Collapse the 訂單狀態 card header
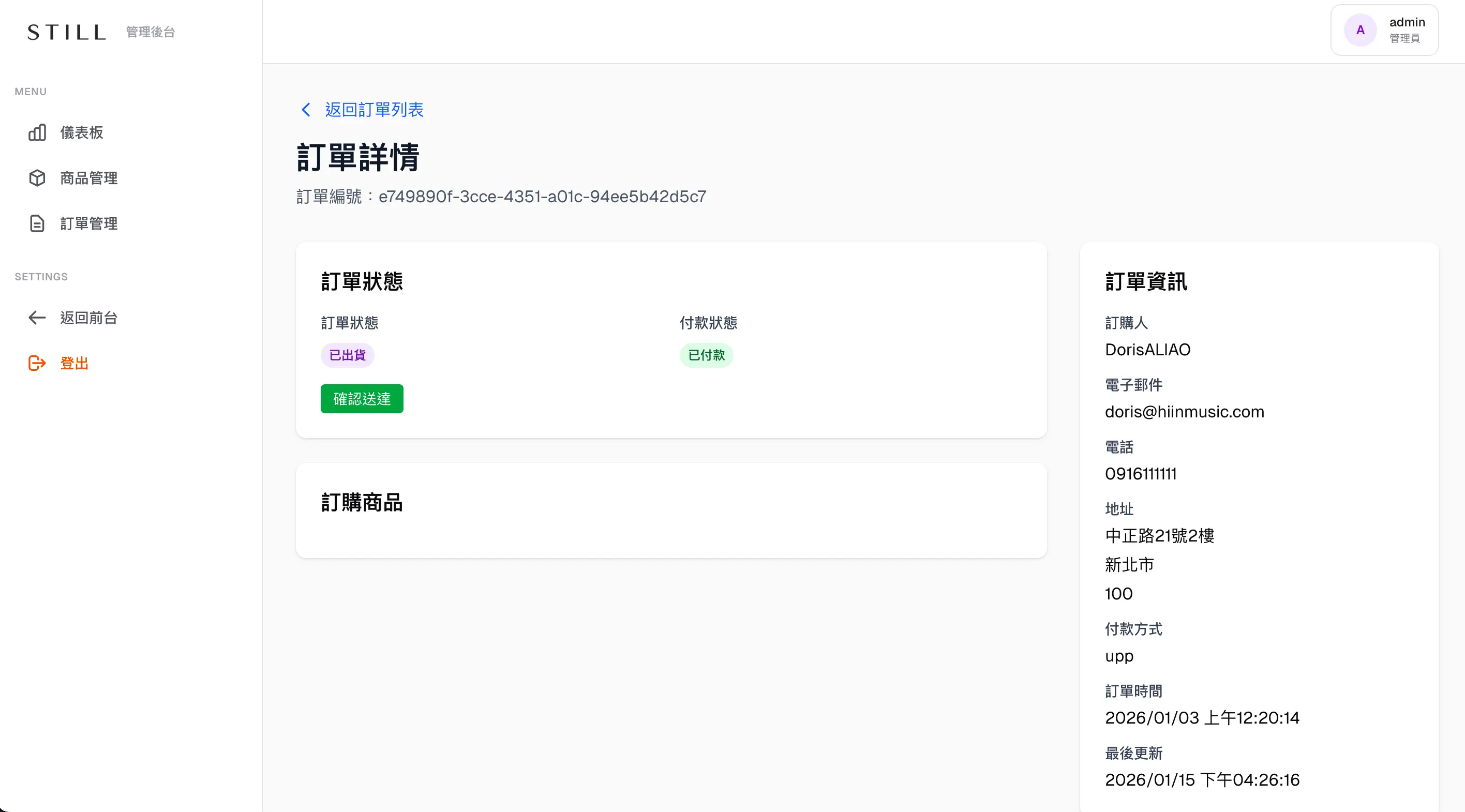This screenshot has width=1465, height=812. [x=362, y=281]
